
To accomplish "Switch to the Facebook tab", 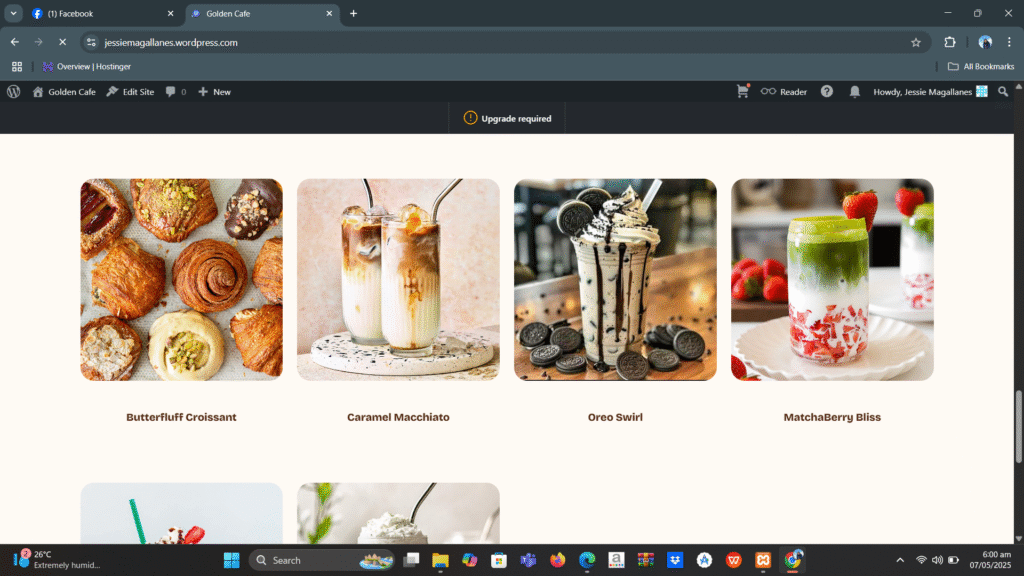I will point(100,13).
